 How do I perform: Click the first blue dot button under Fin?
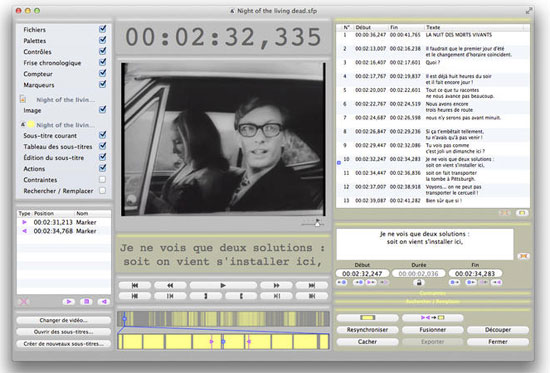point(455,282)
